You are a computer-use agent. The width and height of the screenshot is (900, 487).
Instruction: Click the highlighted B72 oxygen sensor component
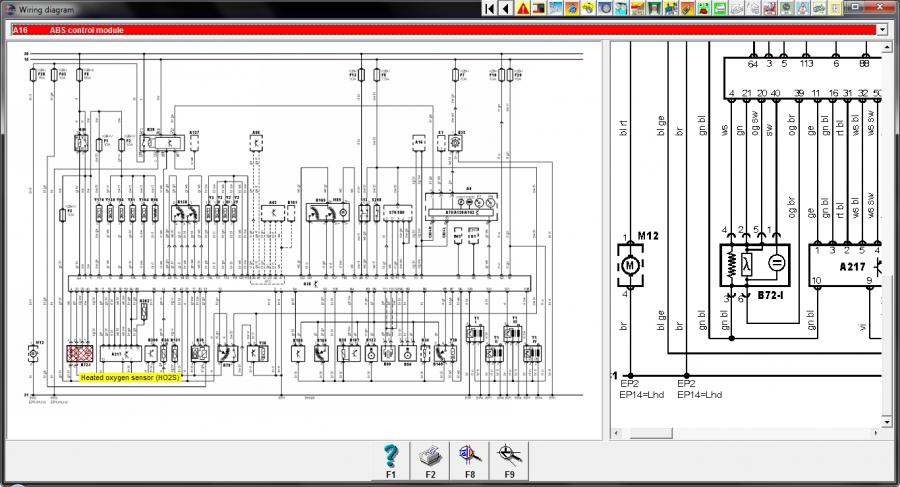[x=79, y=353]
